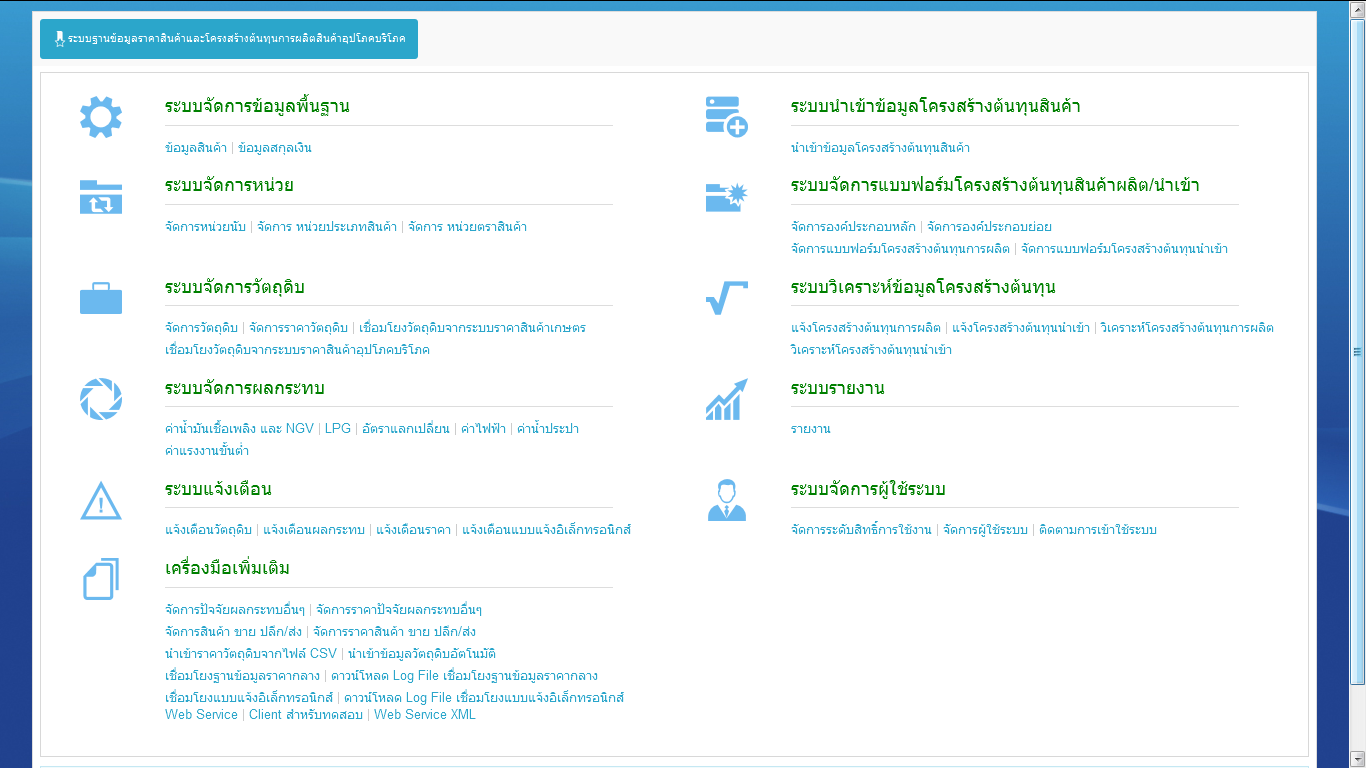Click the aperture icon for ระบบจัดการผลกระทบ

(101, 398)
